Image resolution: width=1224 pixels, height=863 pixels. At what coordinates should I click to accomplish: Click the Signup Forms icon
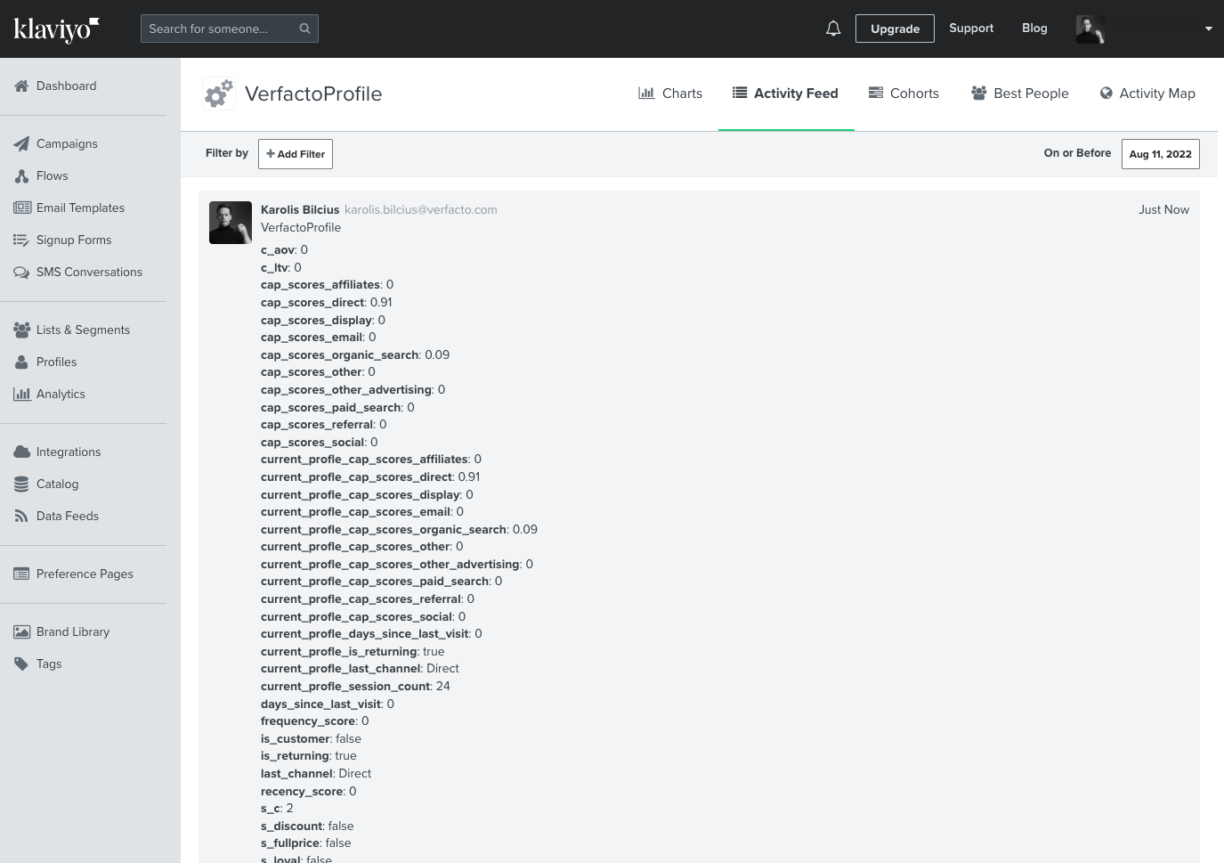click(x=21, y=240)
